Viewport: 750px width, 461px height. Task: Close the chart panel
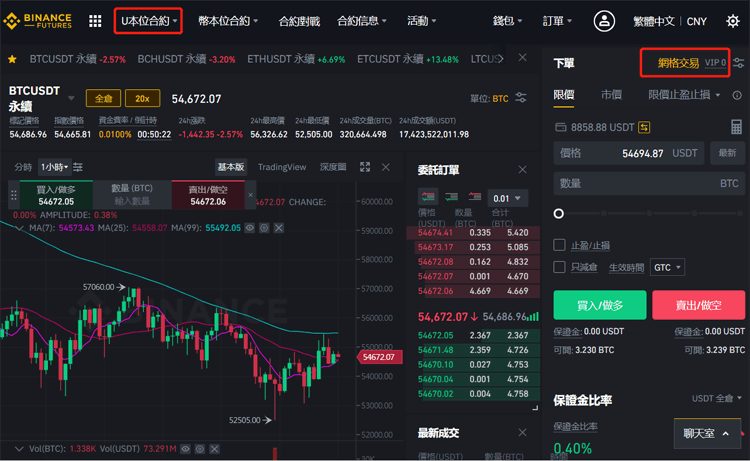386,167
